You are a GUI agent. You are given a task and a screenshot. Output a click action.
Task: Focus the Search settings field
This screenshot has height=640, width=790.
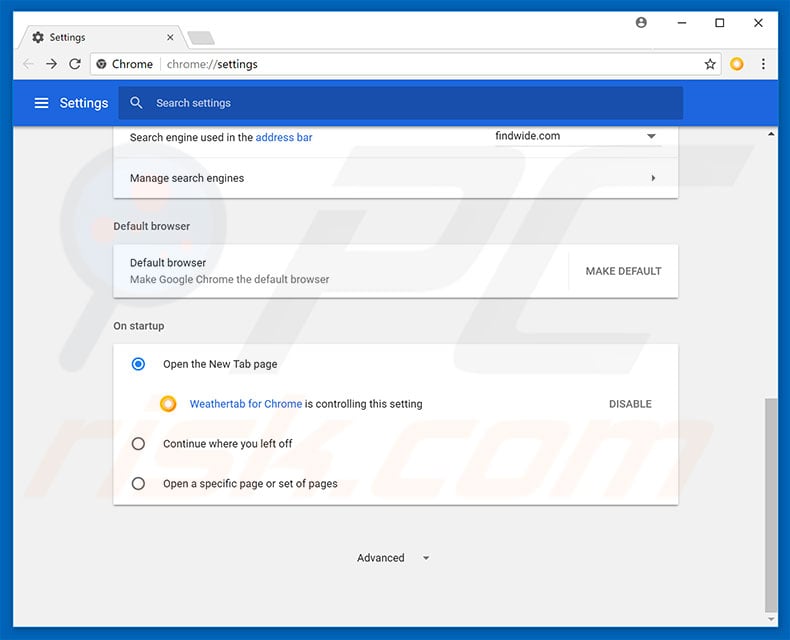tap(401, 103)
